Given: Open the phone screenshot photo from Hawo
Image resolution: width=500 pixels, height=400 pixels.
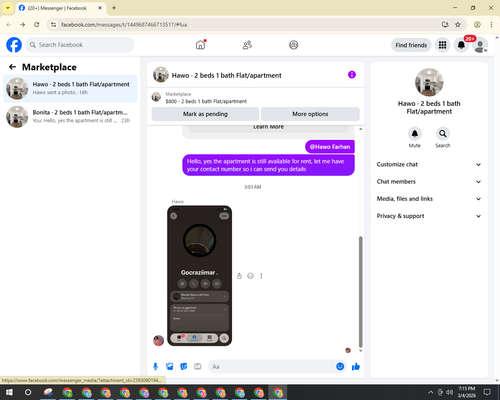Looking at the screenshot, I should click(x=199, y=276).
